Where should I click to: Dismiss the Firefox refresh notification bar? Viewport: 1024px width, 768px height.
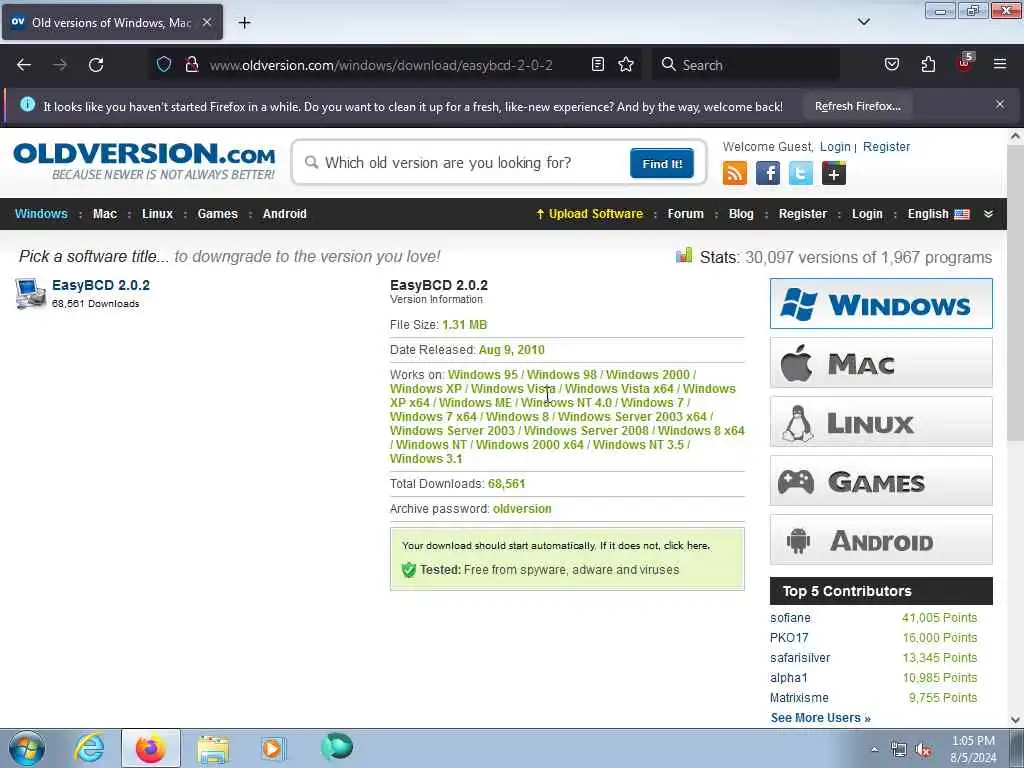pos(1000,104)
